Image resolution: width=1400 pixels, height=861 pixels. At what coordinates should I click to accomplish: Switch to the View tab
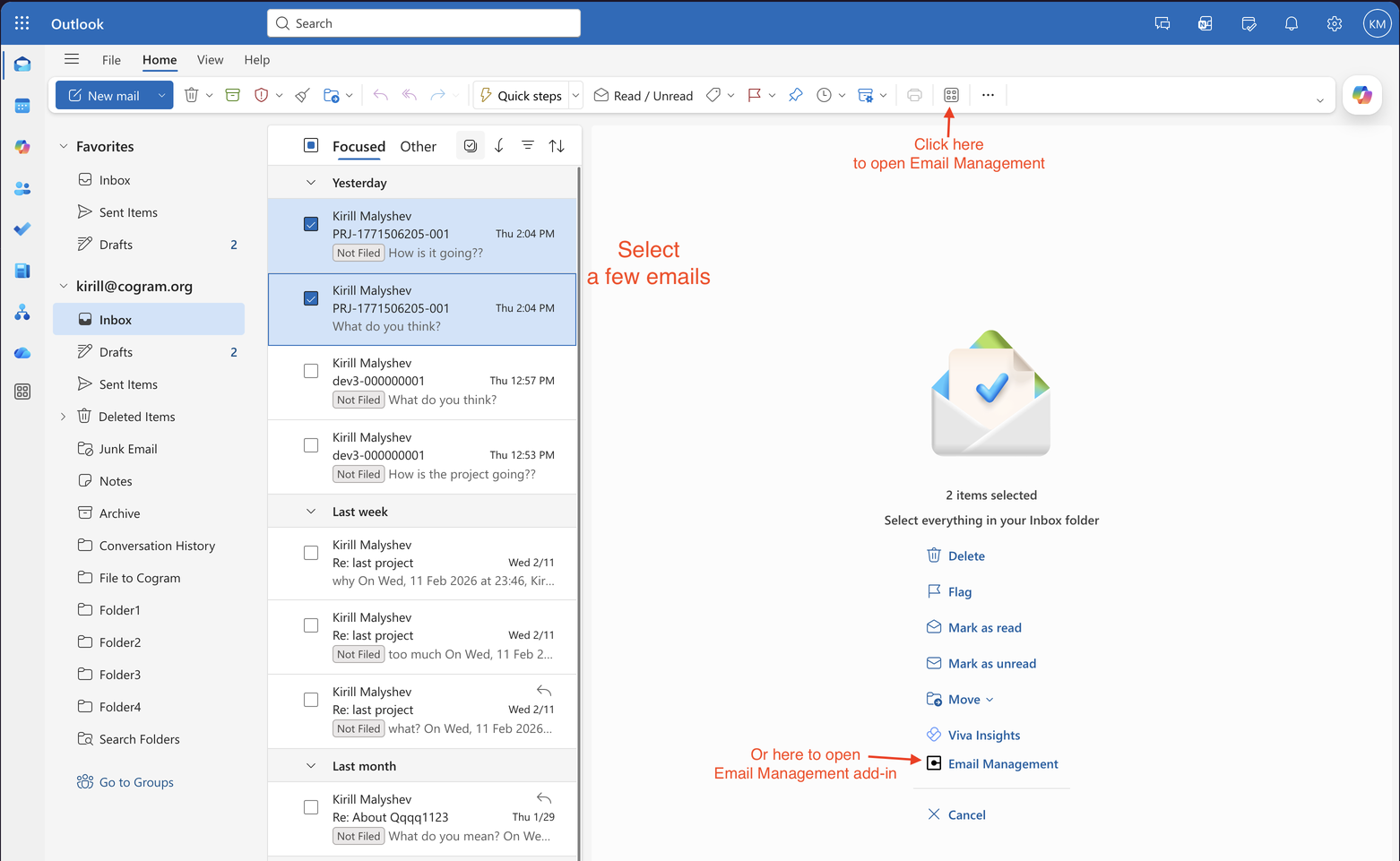[x=210, y=60]
